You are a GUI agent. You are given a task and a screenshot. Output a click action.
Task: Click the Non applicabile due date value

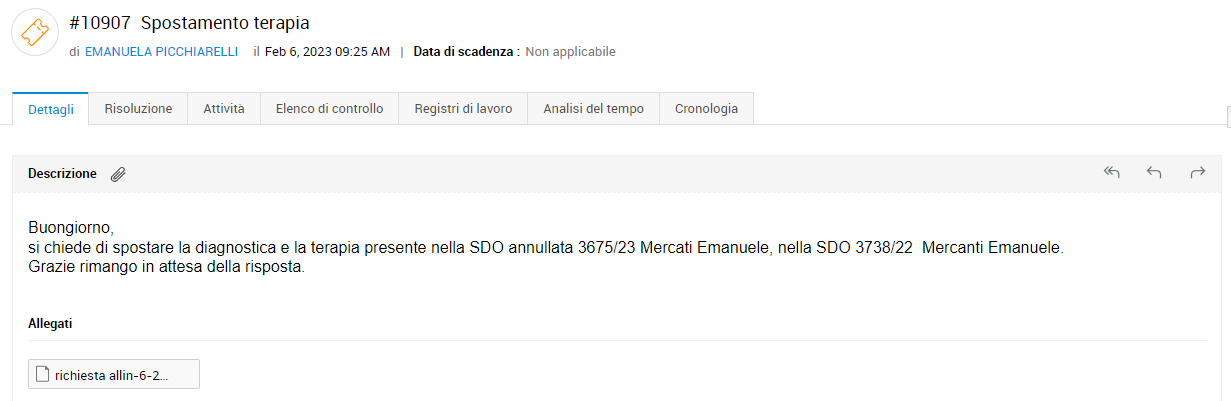coord(570,51)
